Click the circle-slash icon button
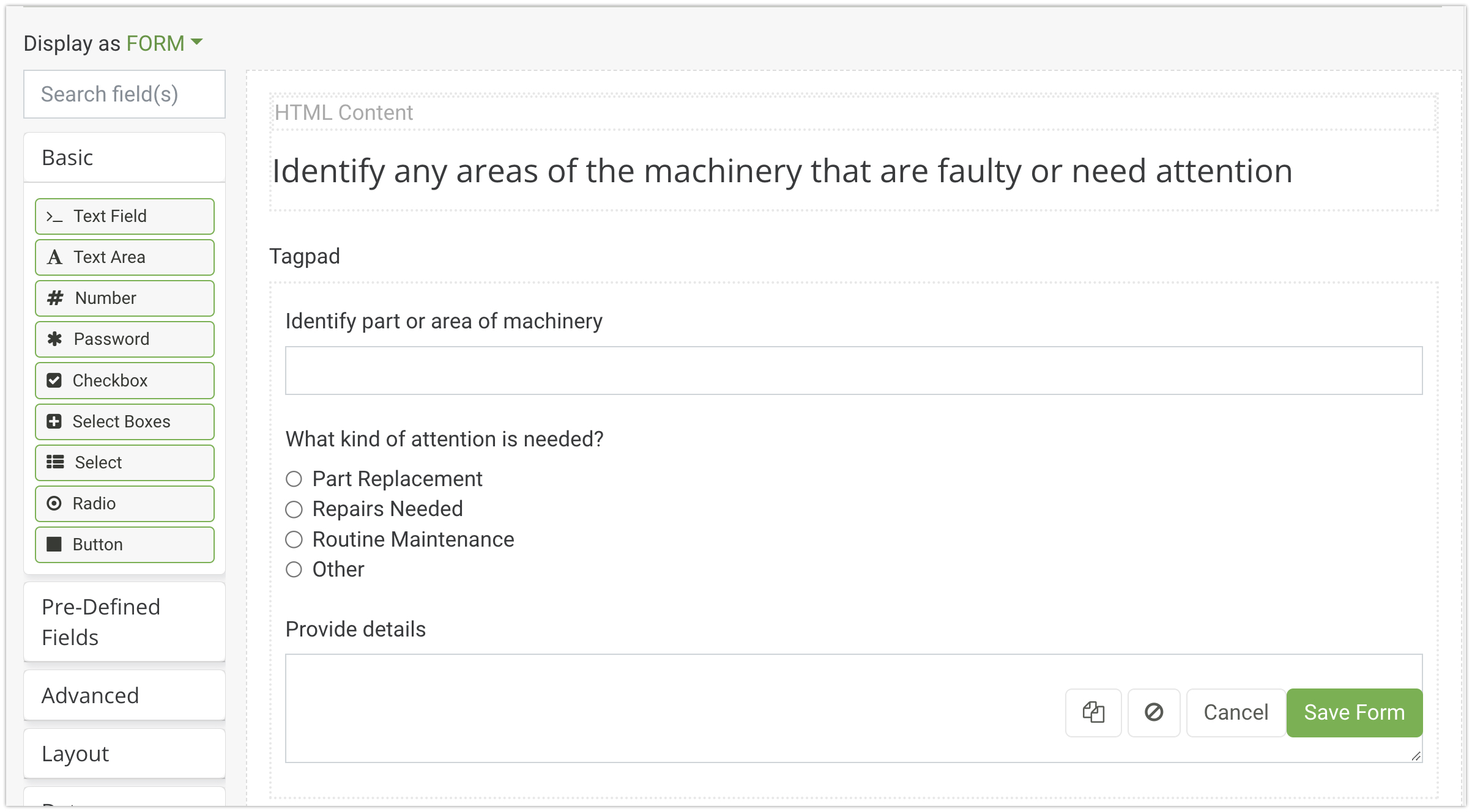 (1153, 712)
